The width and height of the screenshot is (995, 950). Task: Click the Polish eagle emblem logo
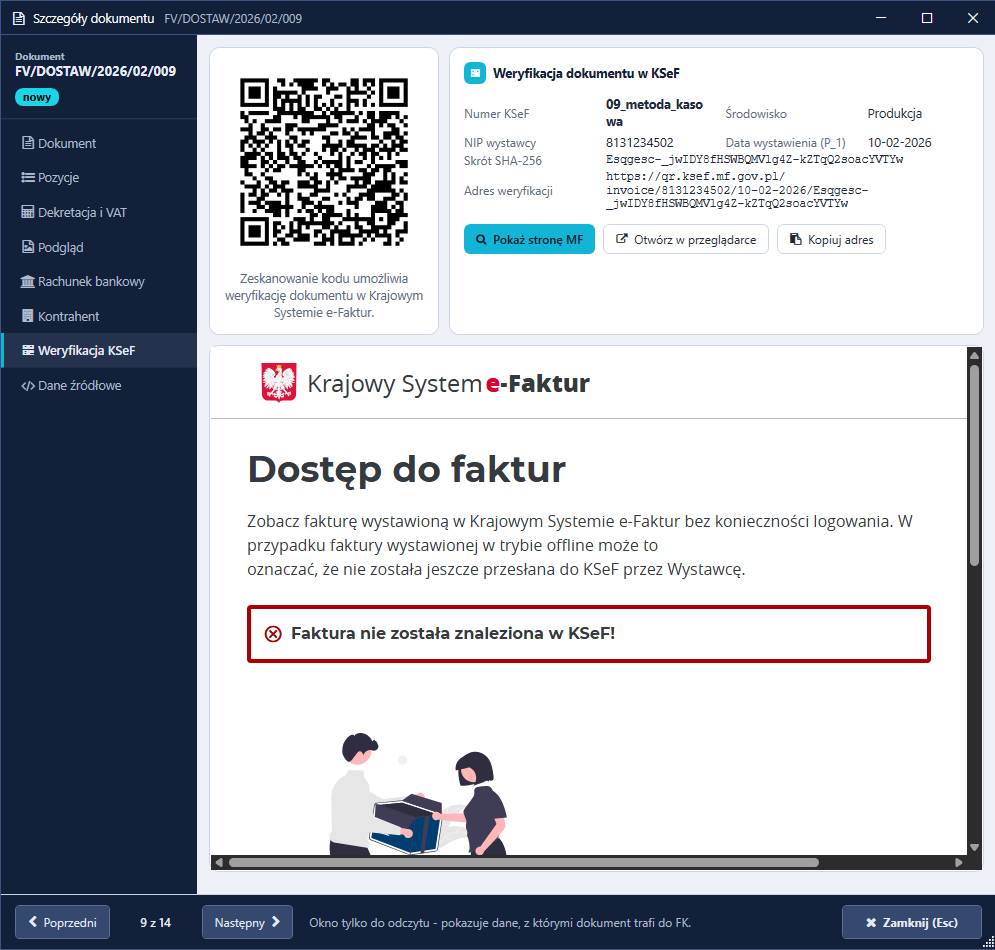tap(279, 382)
